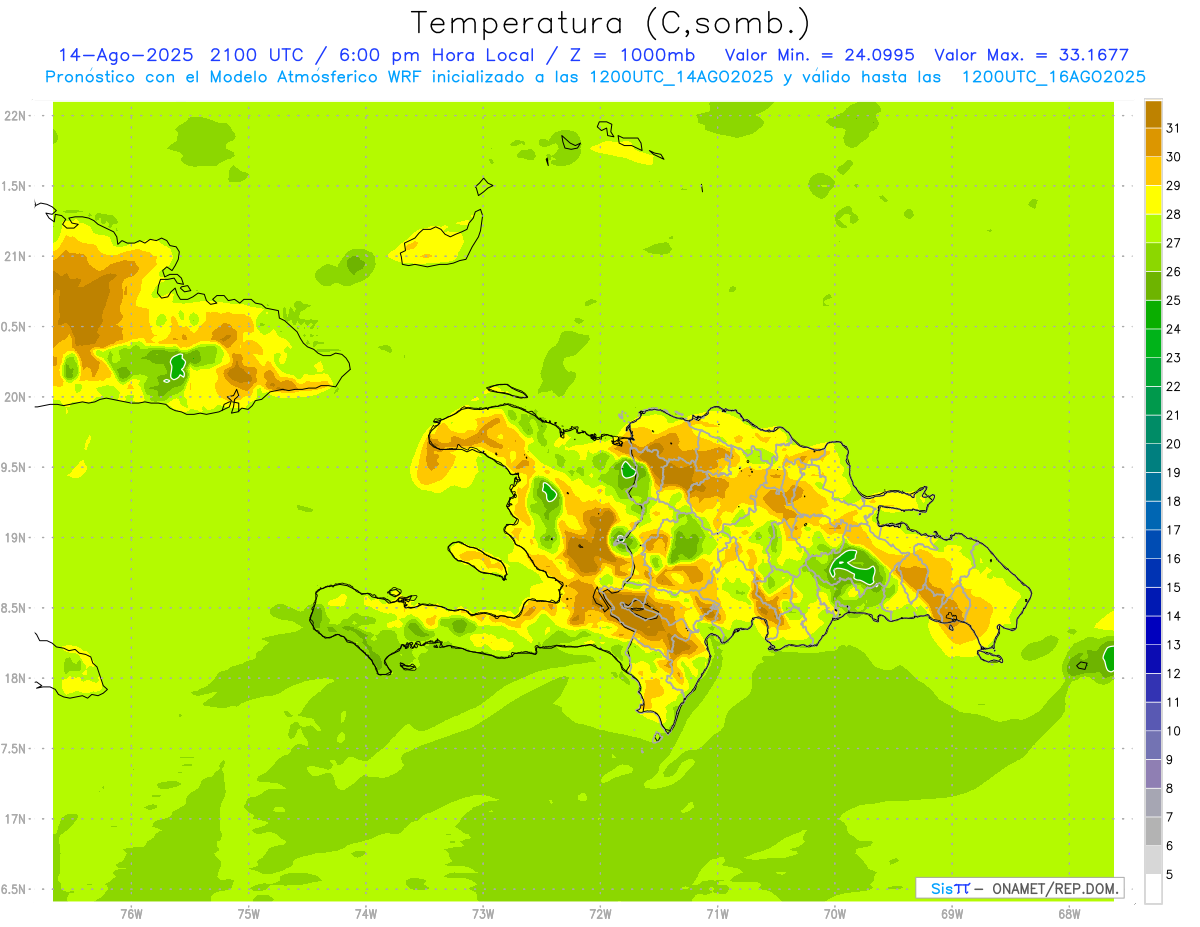Click the valid-until time "1200UTC_16AGO2025"
Viewport: 1200px width, 927px height.
coord(1053,77)
